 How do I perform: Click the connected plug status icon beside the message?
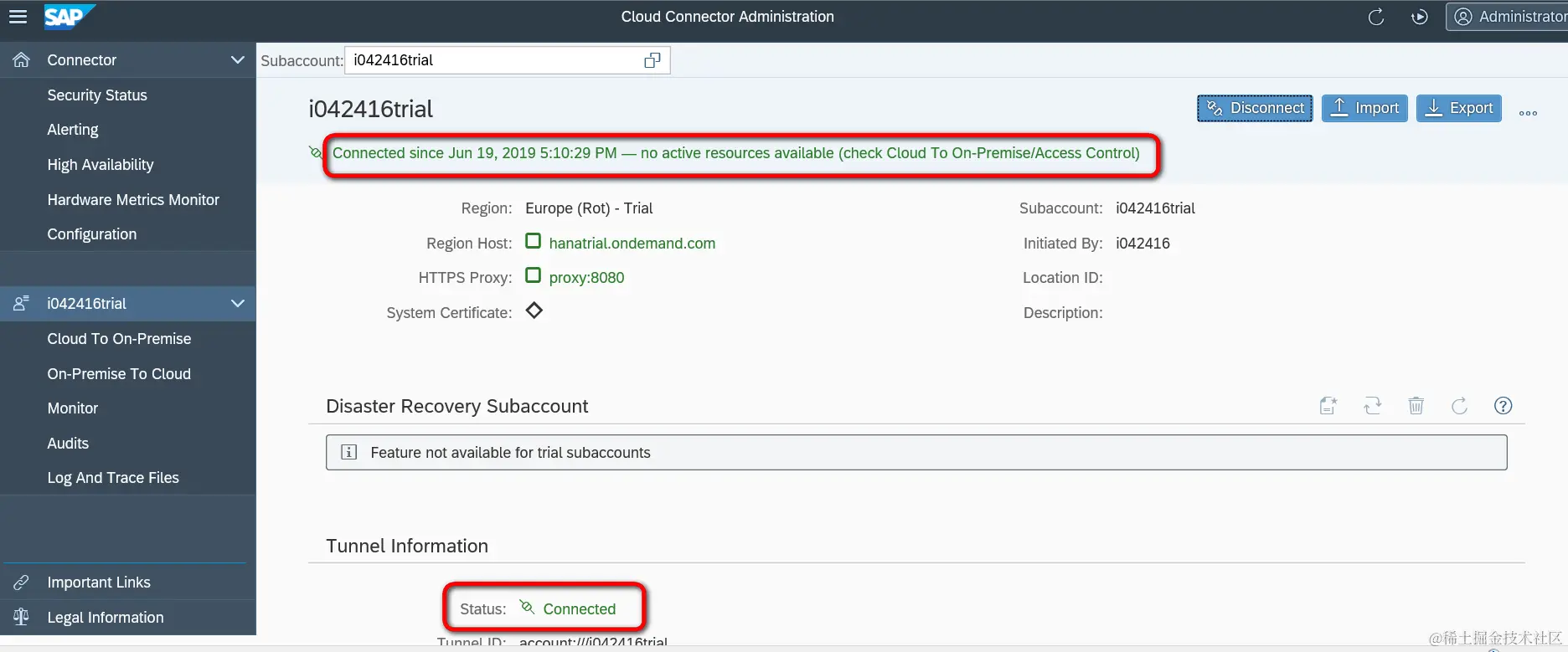pos(315,152)
